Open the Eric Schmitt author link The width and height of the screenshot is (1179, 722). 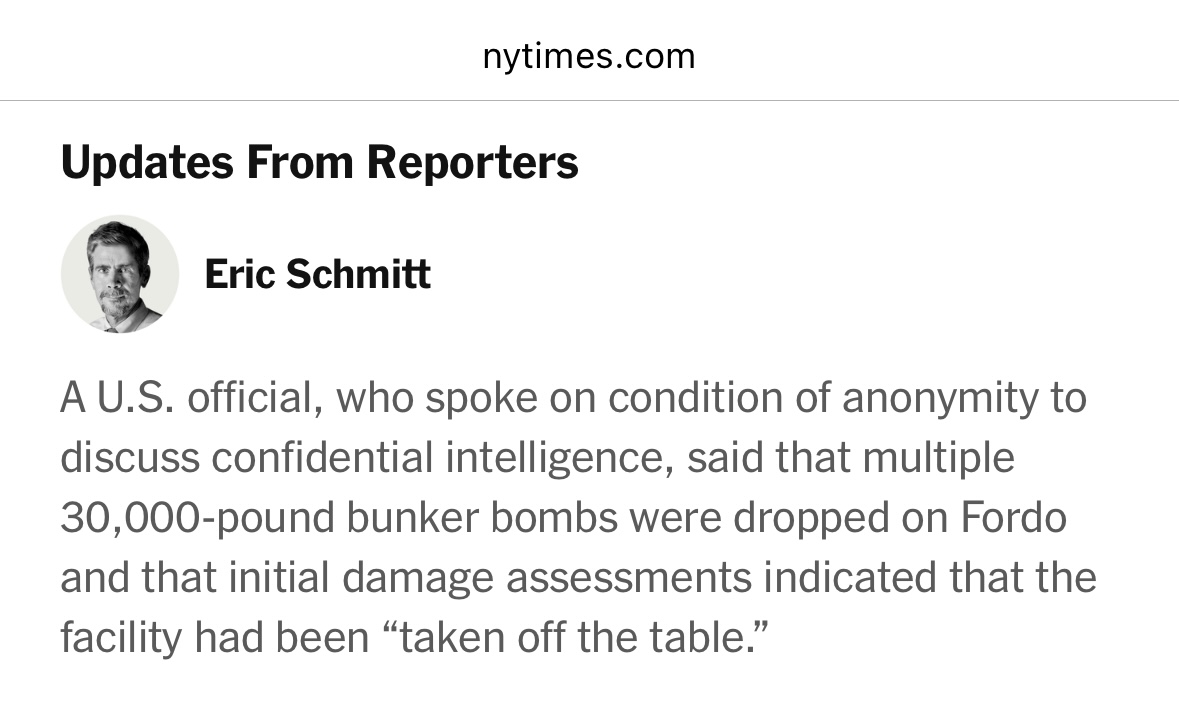(317, 274)
